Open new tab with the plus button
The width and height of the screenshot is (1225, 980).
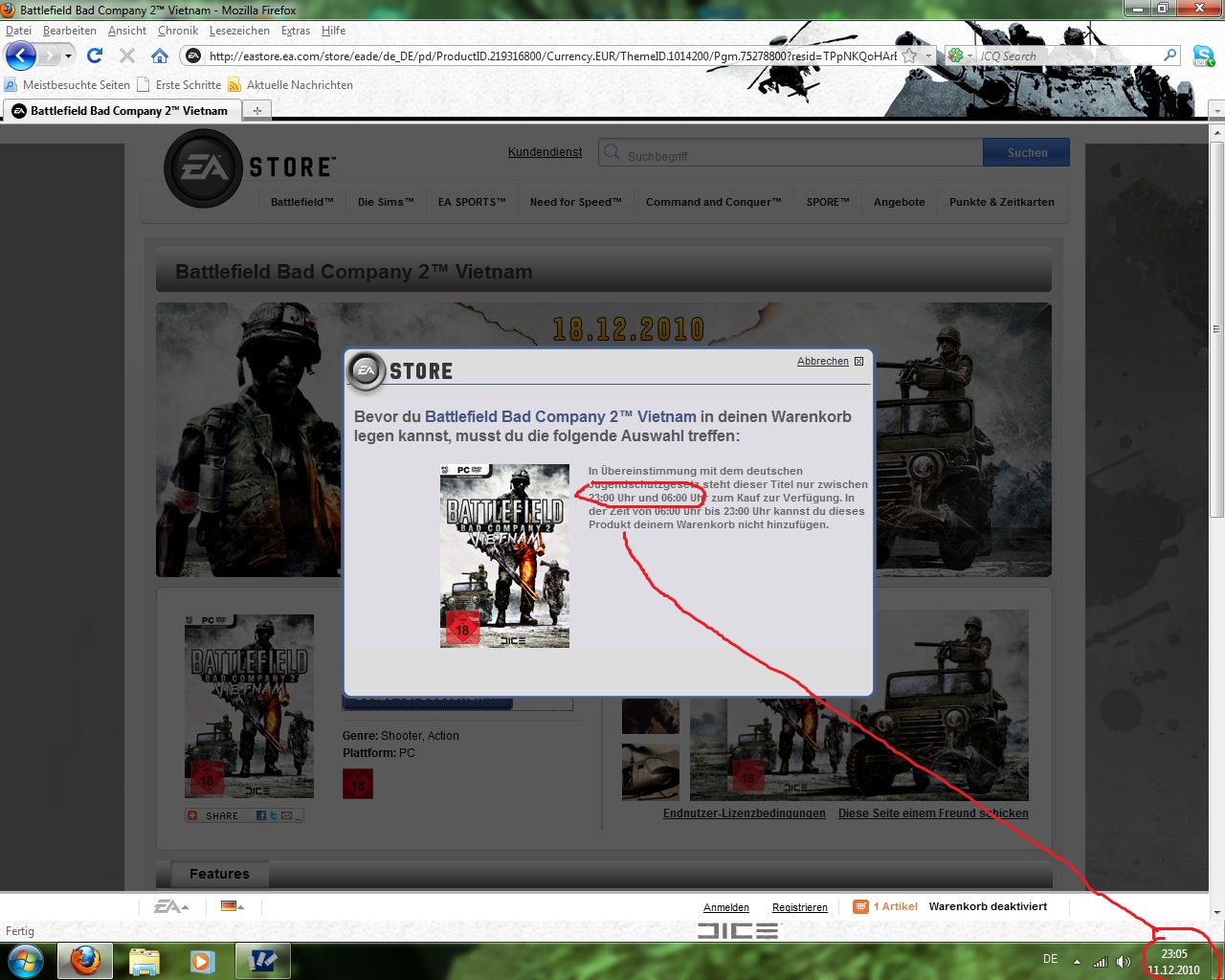point(256,111)
